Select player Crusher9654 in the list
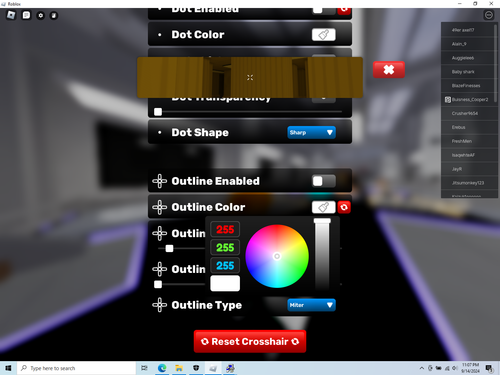500x375 pixels. (468, 113)
